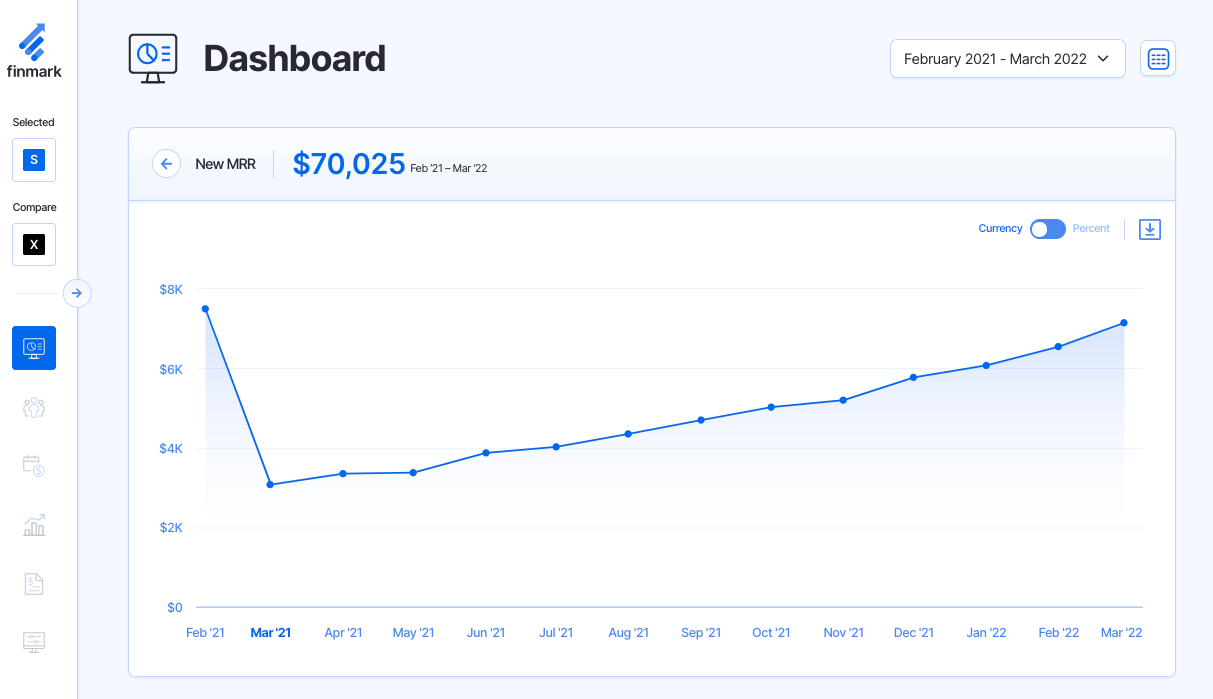Download the New MRR chart
The height and width of the screenshot is (699, 1213).
[x=1150, y=230]
